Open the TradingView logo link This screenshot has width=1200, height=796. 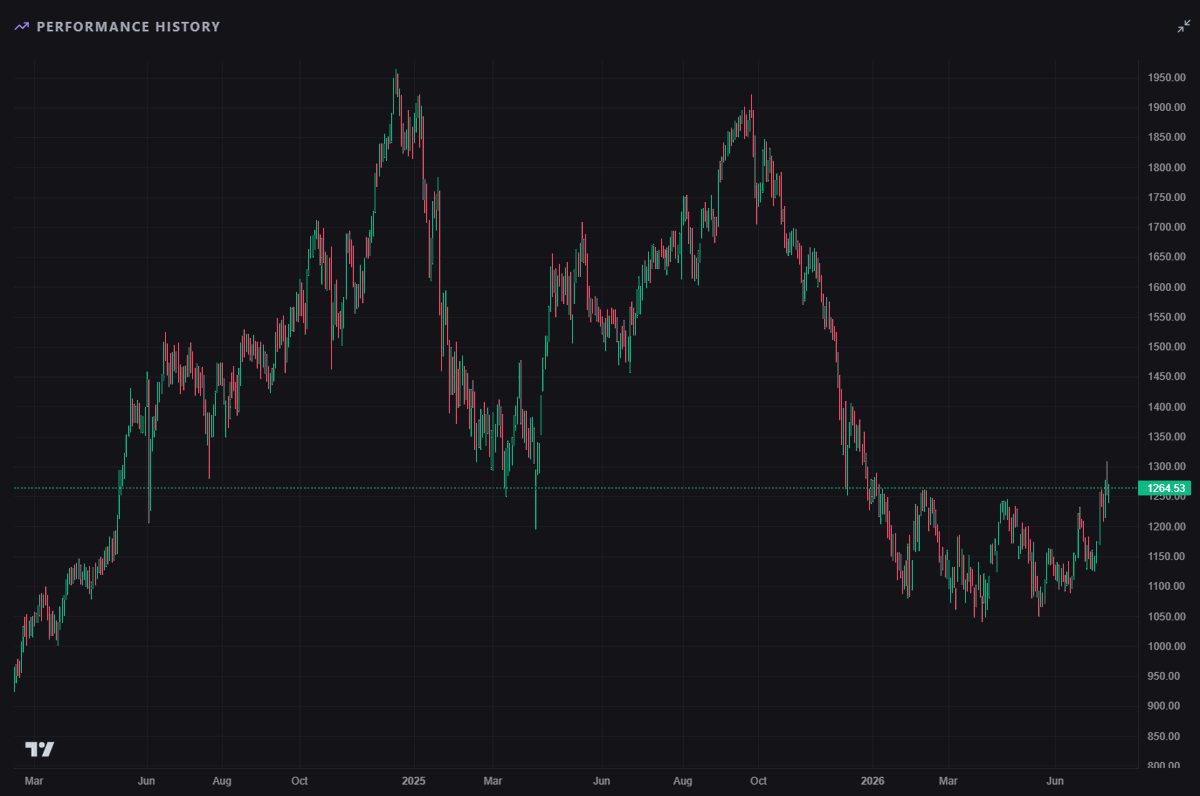(40, 749)
